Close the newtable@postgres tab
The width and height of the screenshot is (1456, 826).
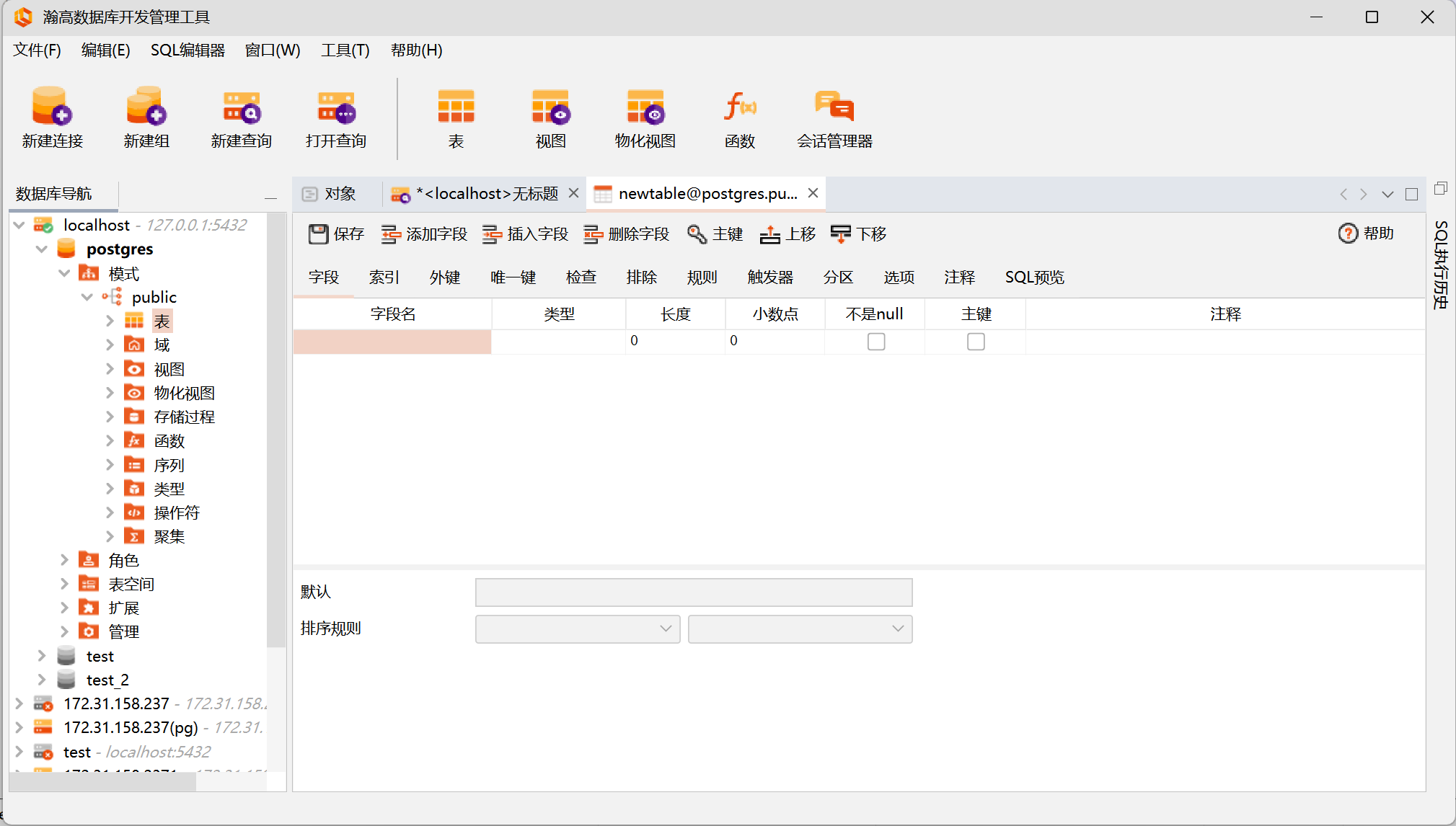[813, 193]
